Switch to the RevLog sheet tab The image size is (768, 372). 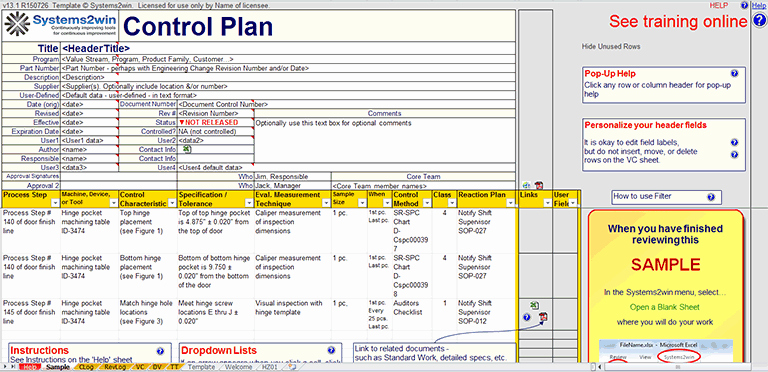tap(115, 367)
